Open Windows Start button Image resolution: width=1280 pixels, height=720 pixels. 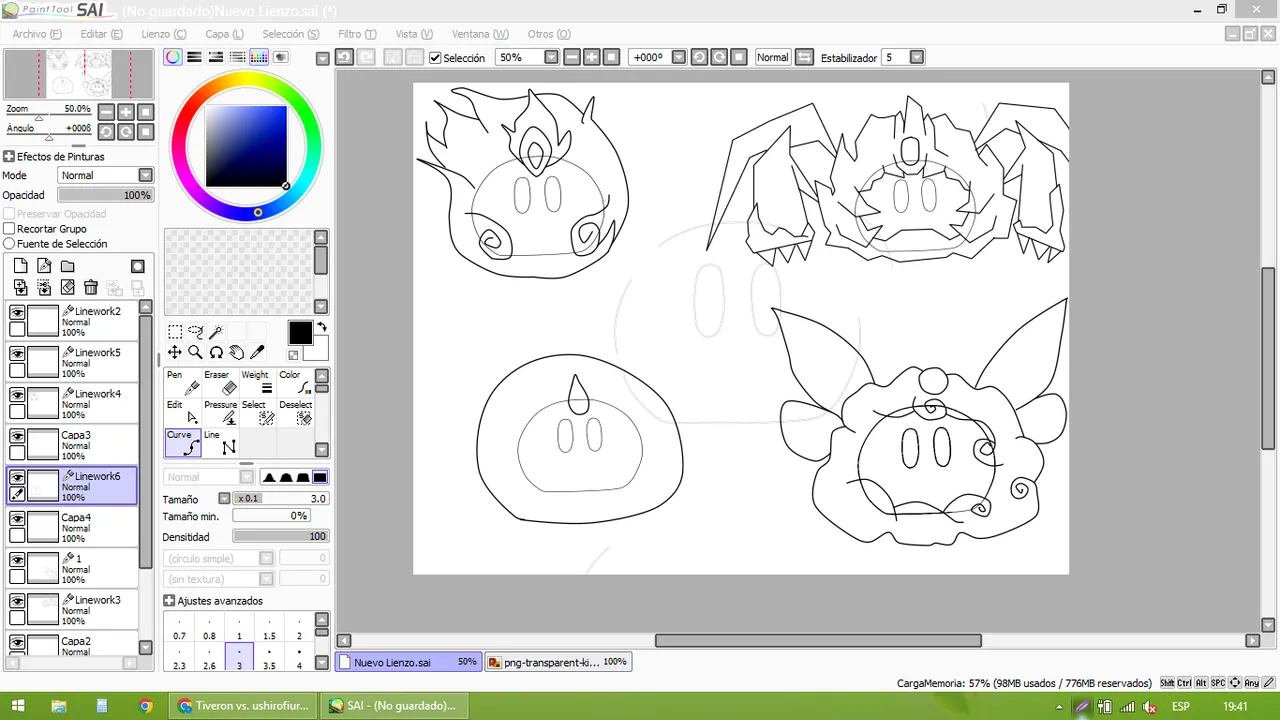pos(18,706)
